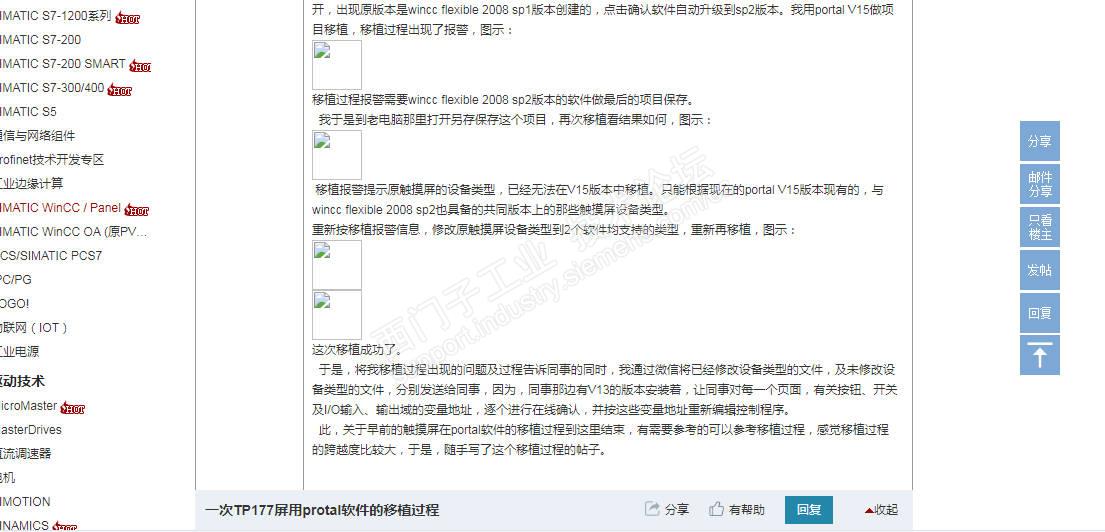Open the SIMATIC S7-300/400 forum link
1105x532 pixels.
[52, 88]
